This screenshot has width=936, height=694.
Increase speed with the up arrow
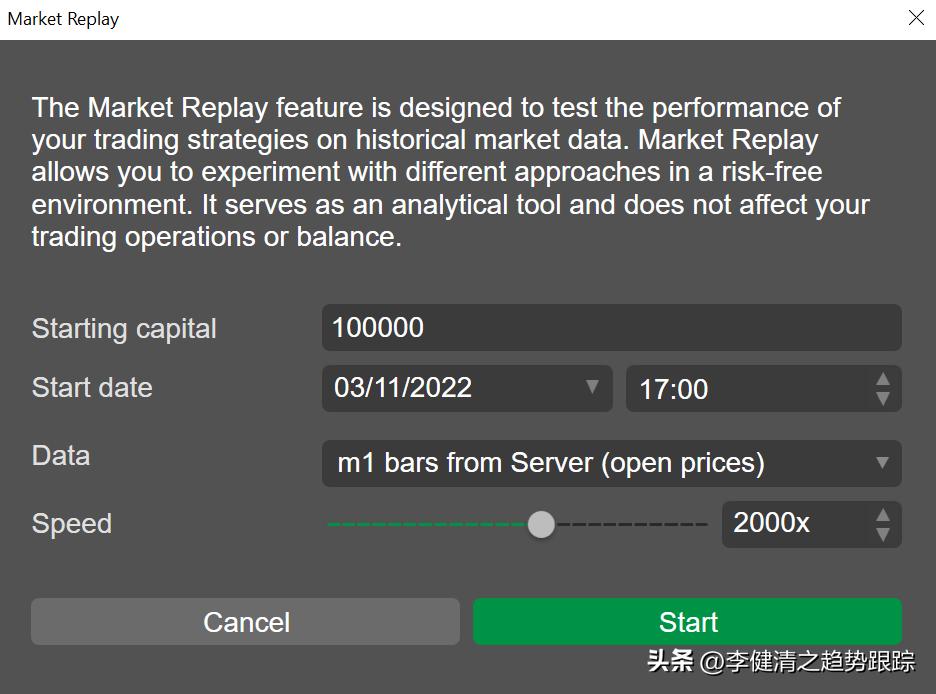click(x=882, y=515)
